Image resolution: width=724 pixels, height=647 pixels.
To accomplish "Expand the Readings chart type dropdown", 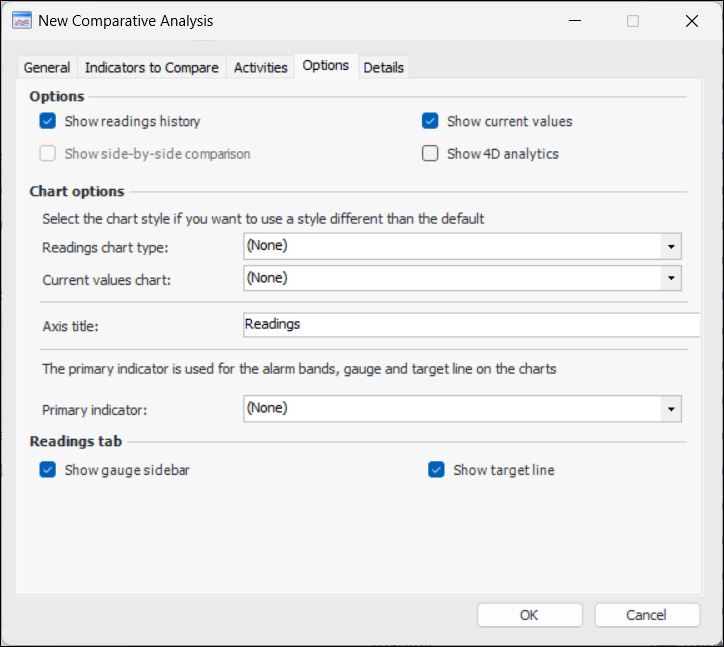I will tap(670, 246).
